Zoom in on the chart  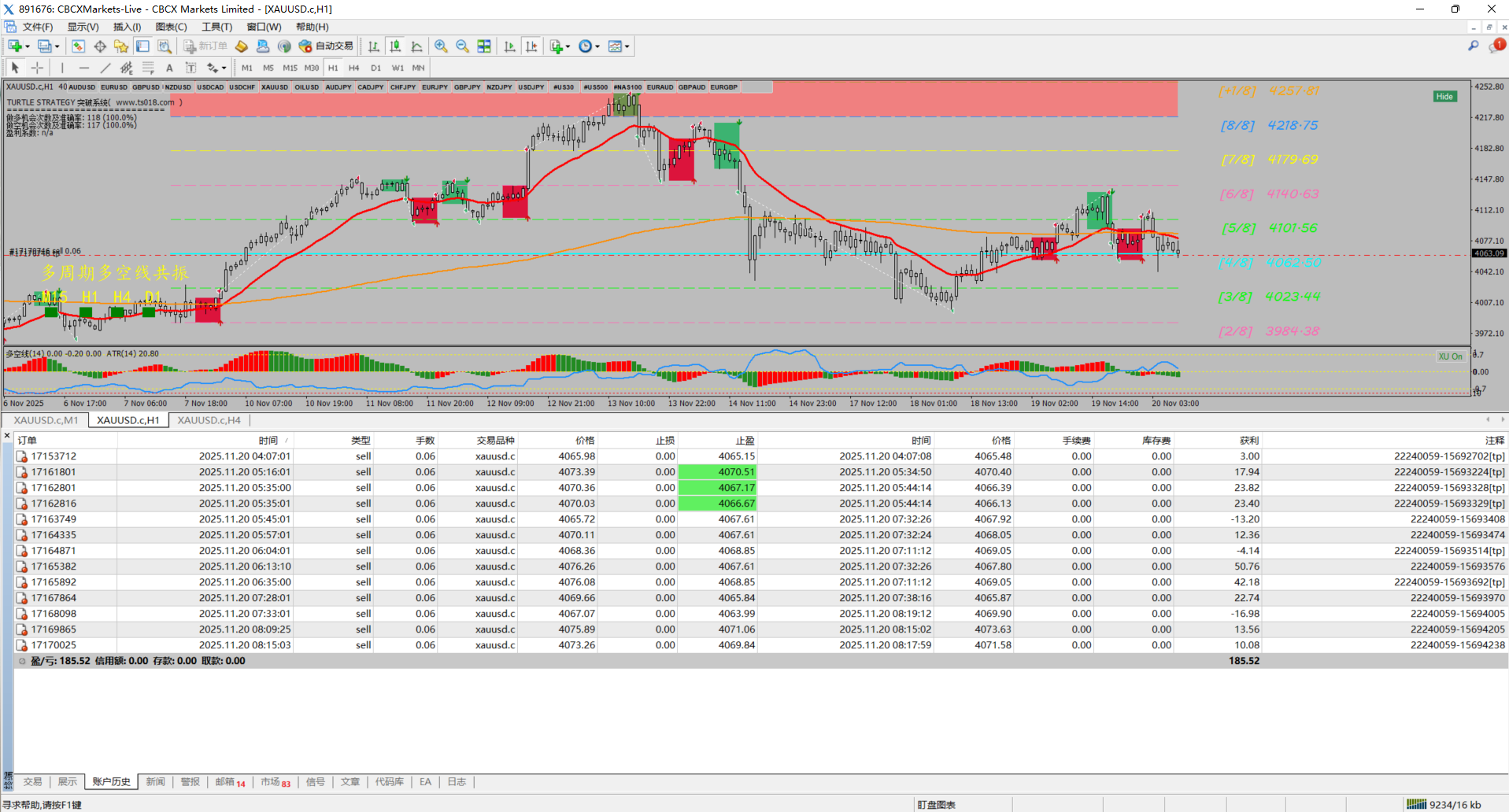point(441,46)
